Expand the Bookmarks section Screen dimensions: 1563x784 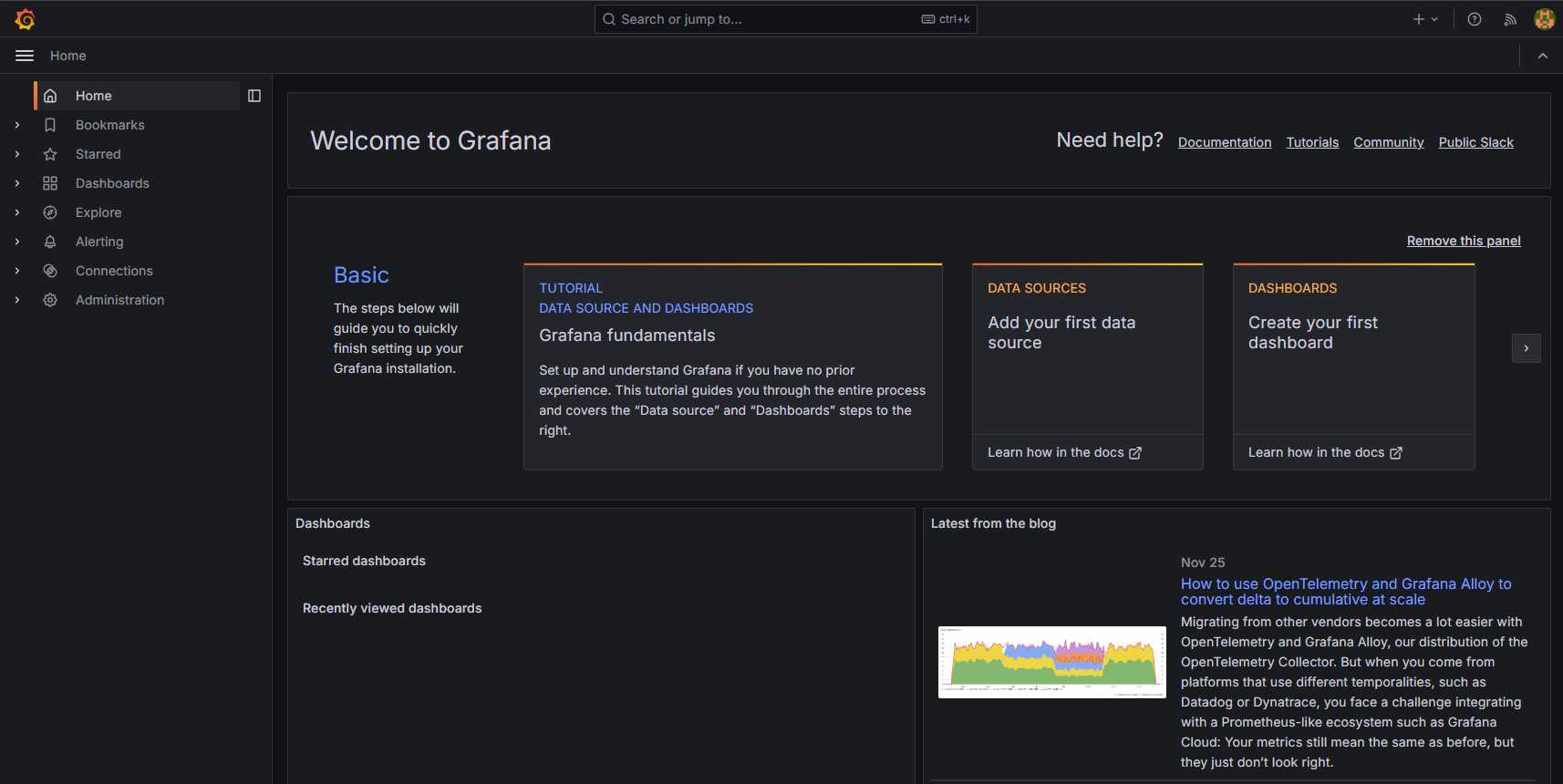coord(17,125)
